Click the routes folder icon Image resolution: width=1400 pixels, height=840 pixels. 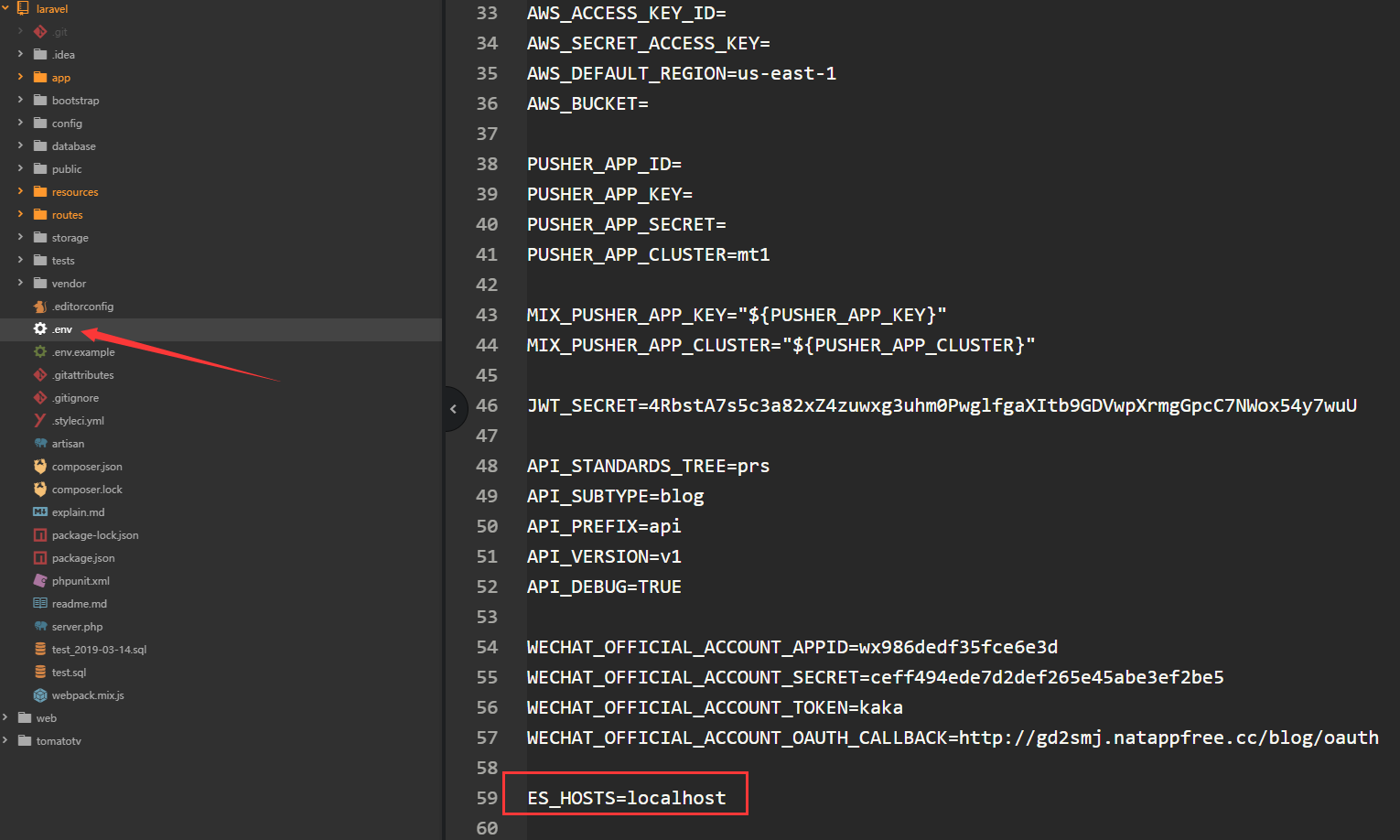click(40, 215)
